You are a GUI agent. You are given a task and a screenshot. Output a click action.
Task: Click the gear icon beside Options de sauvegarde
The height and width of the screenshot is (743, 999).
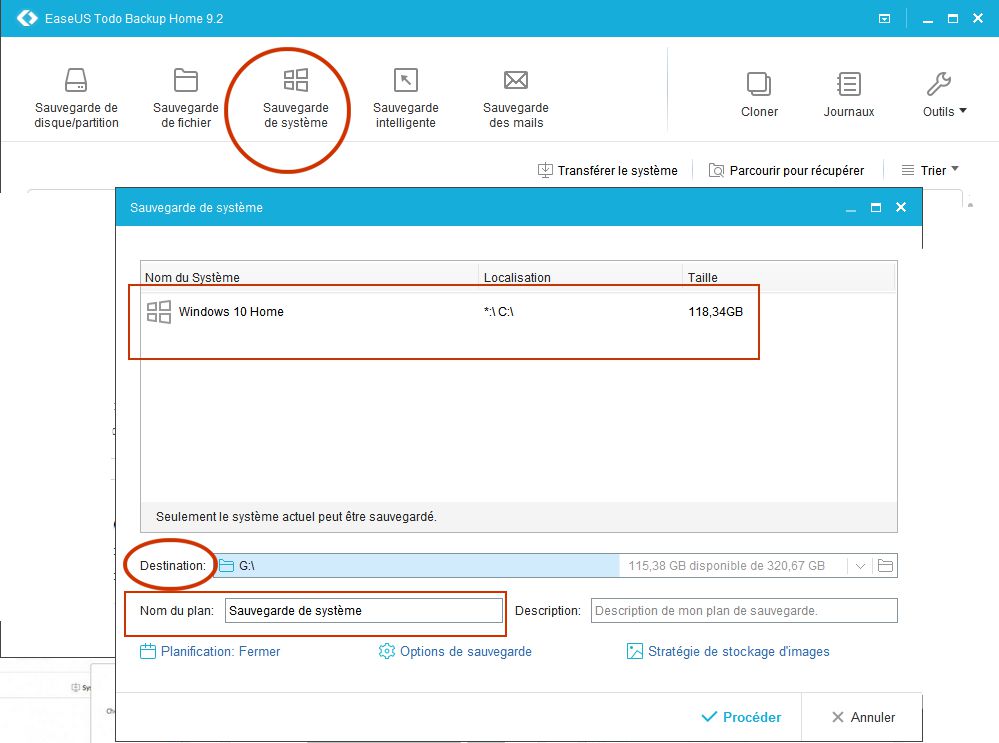(x=386, y=651)
